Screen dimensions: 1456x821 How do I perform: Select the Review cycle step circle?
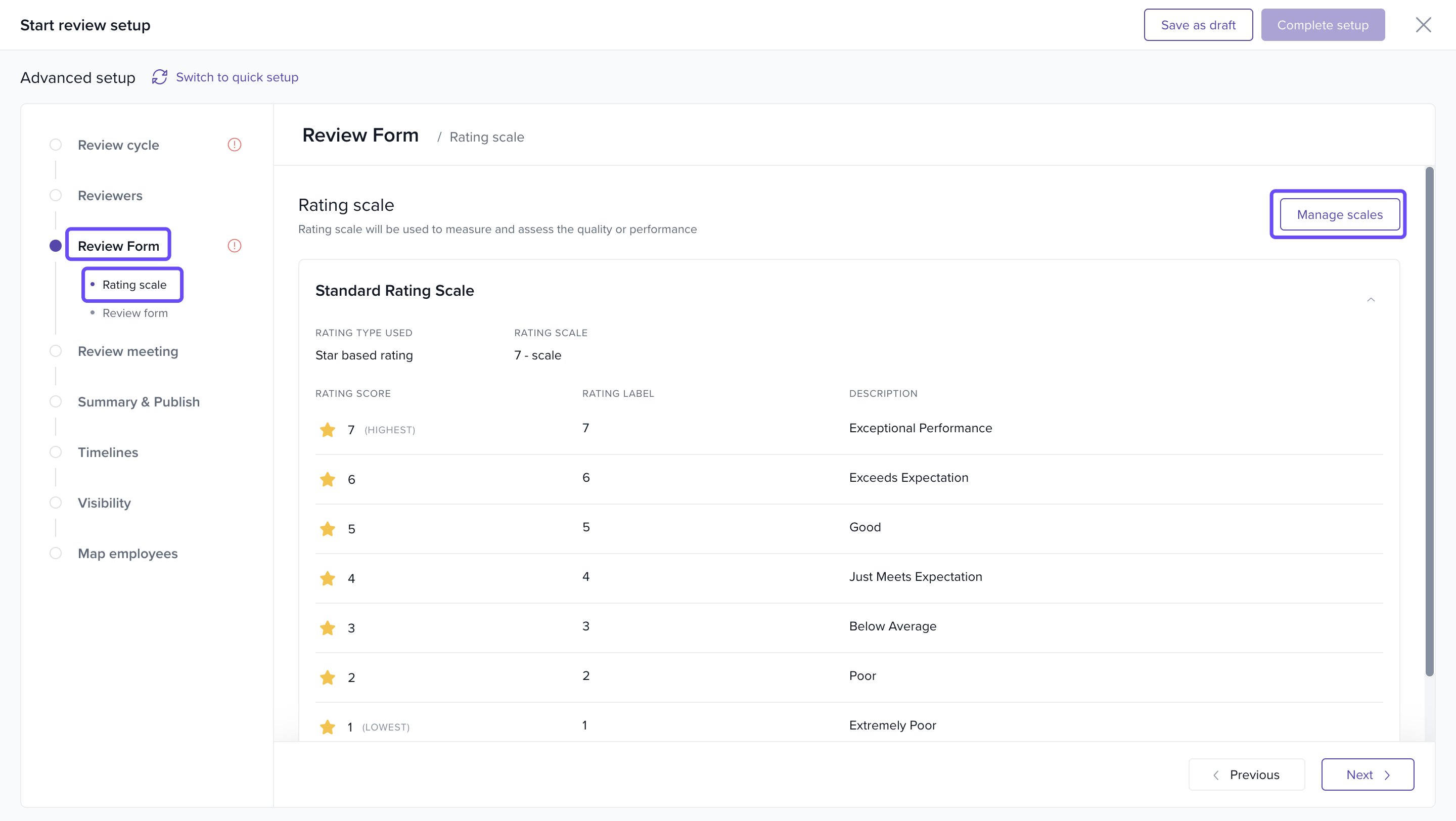[x=56, y=145]
